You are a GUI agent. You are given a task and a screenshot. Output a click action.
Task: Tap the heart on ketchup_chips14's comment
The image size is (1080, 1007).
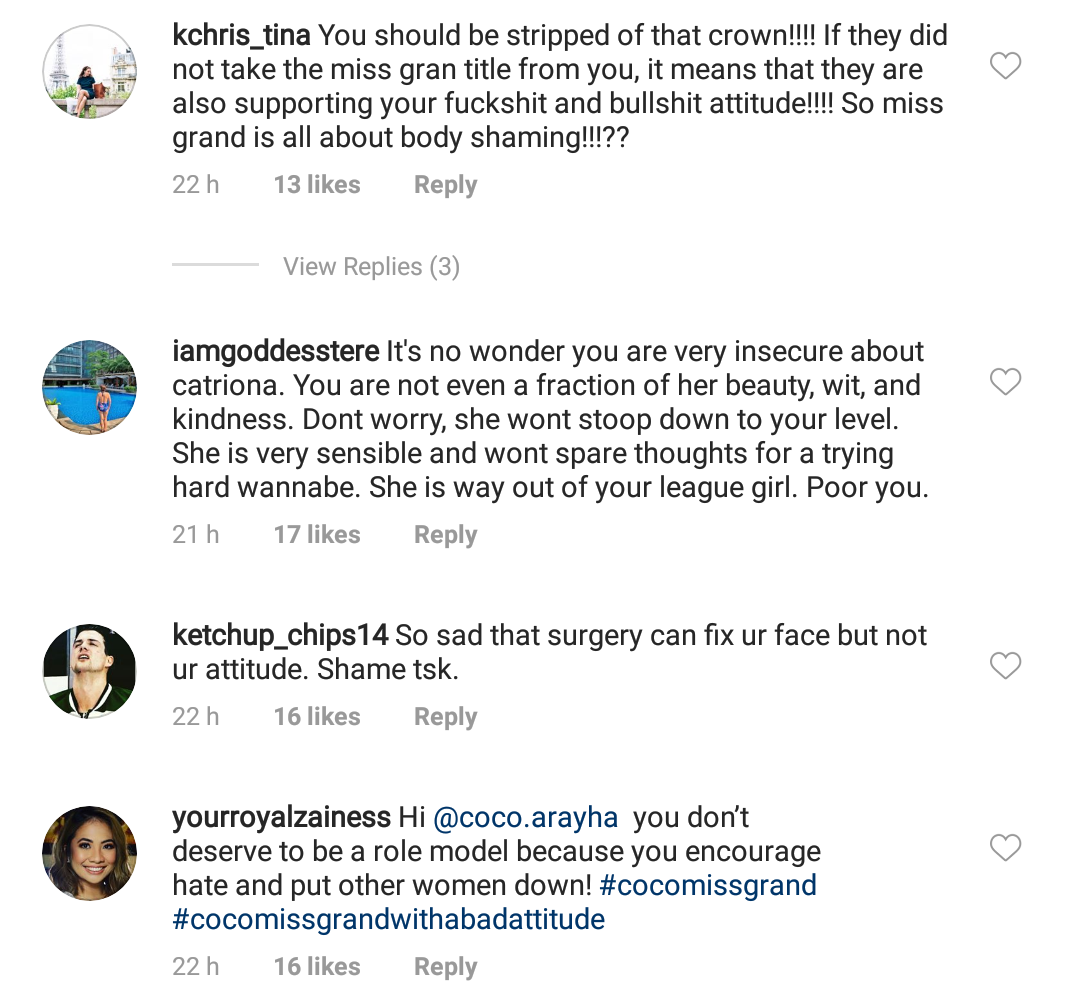tap(1005, 666)
